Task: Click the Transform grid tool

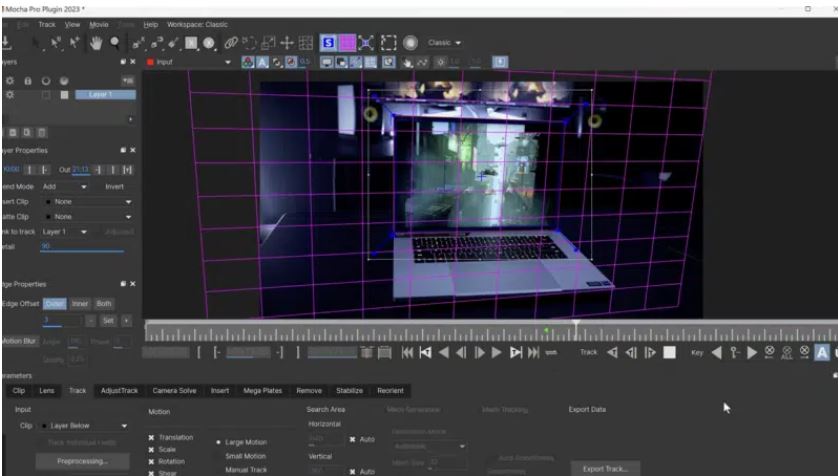Action: tap(306, 43)
